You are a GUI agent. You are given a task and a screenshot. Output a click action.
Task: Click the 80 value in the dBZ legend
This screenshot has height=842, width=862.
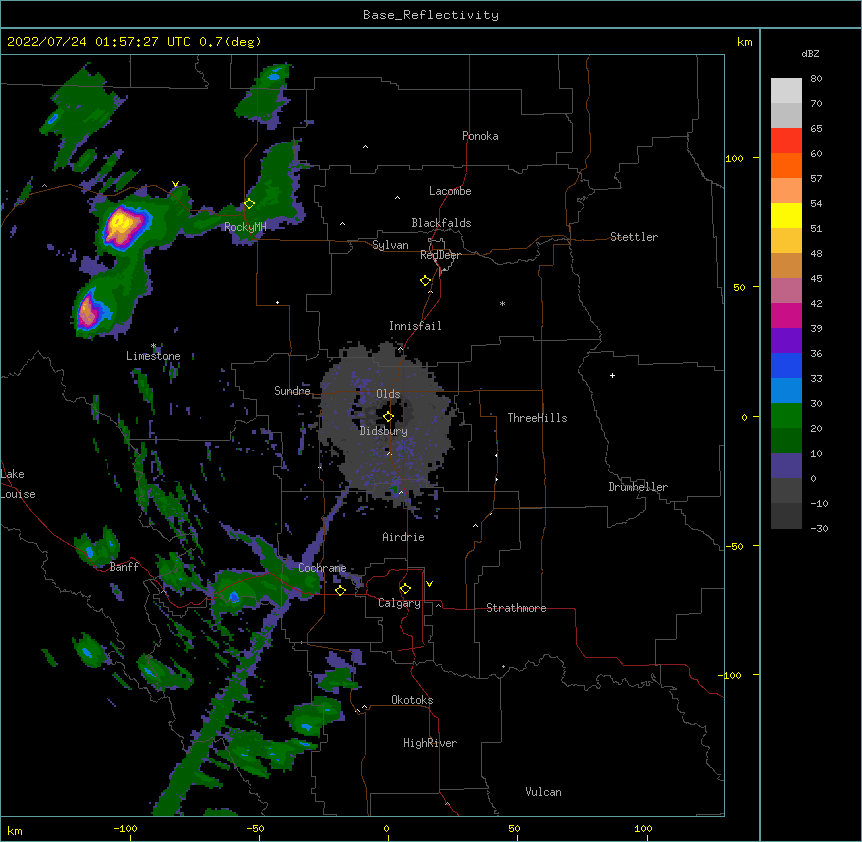click(x=816, y=79)
